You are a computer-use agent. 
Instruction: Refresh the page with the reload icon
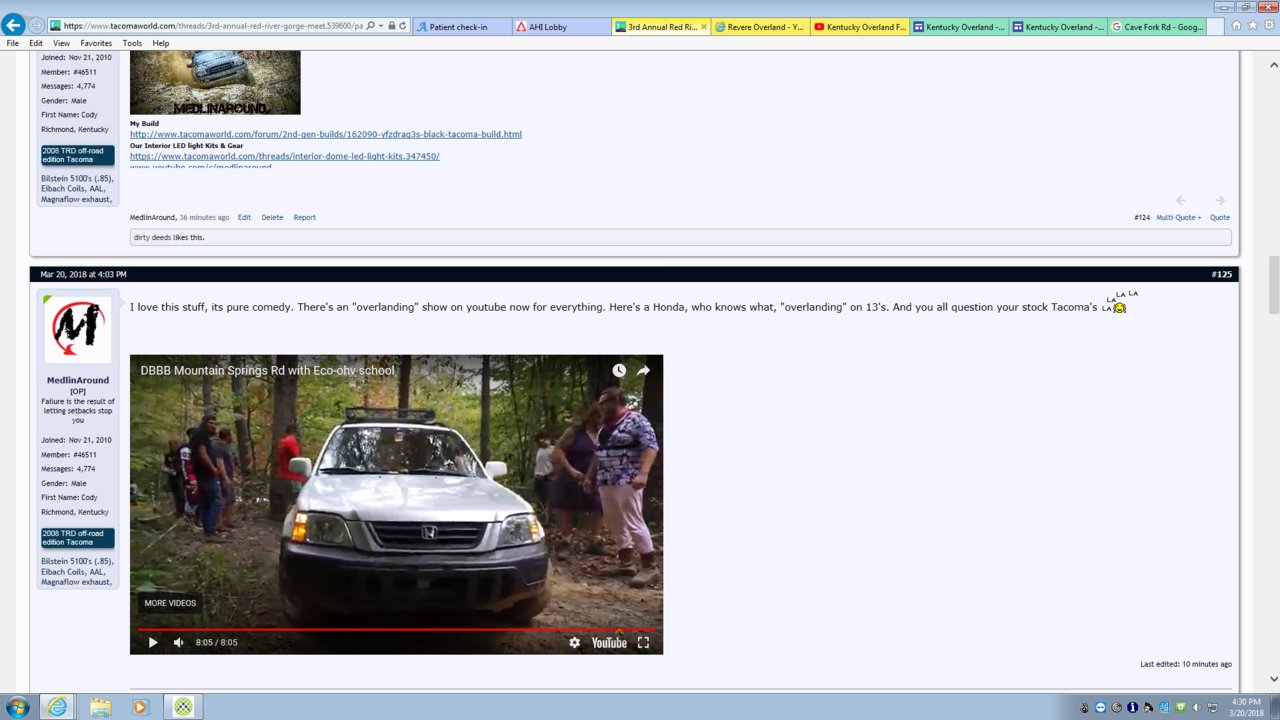coord(403,26)
